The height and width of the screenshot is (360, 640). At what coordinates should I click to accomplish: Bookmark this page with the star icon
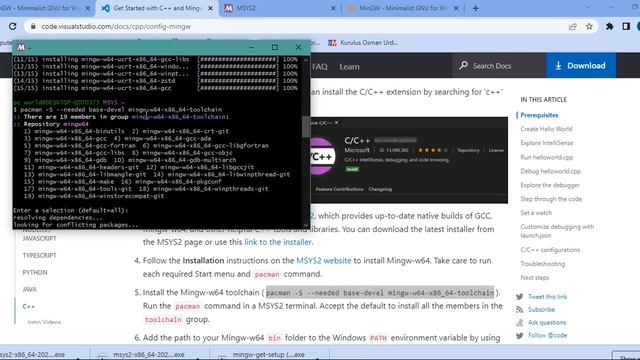tap(589, 27)
